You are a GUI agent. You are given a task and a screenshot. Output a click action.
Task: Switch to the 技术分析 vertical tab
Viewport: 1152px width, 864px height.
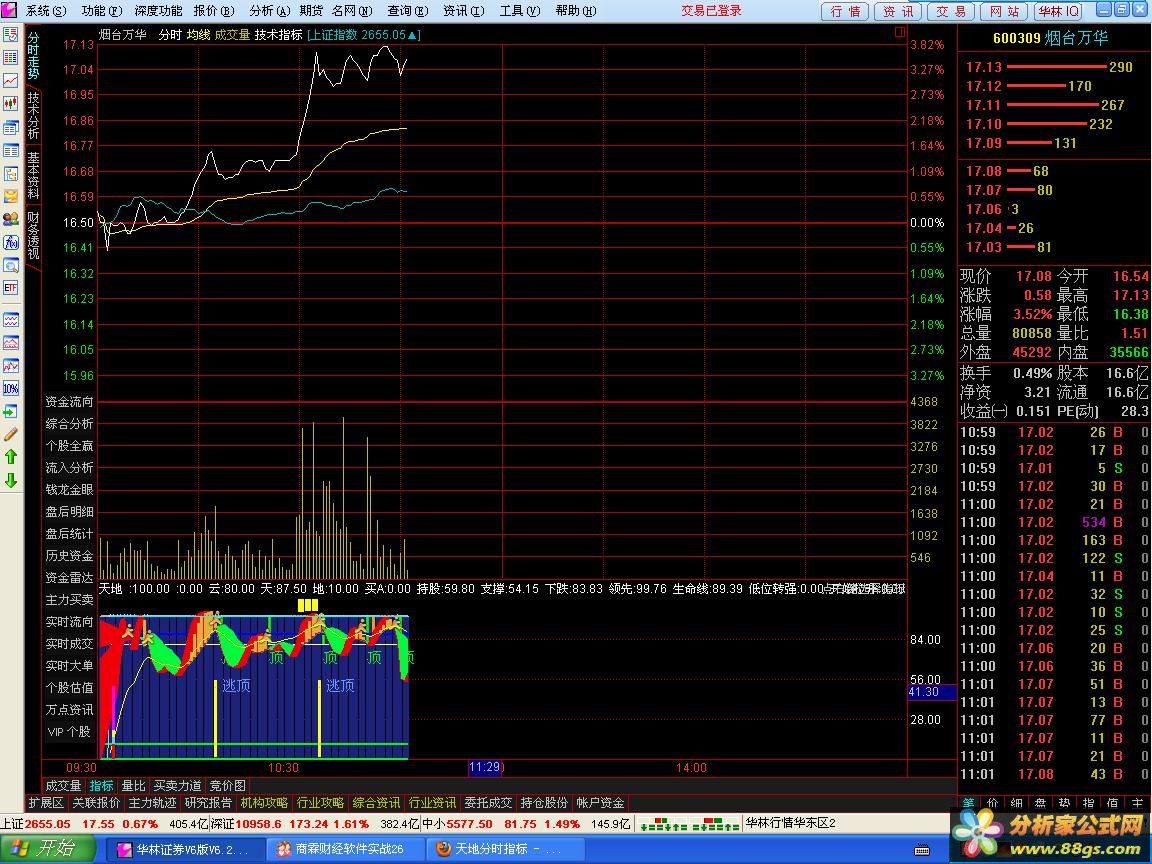tap(34, 115)
